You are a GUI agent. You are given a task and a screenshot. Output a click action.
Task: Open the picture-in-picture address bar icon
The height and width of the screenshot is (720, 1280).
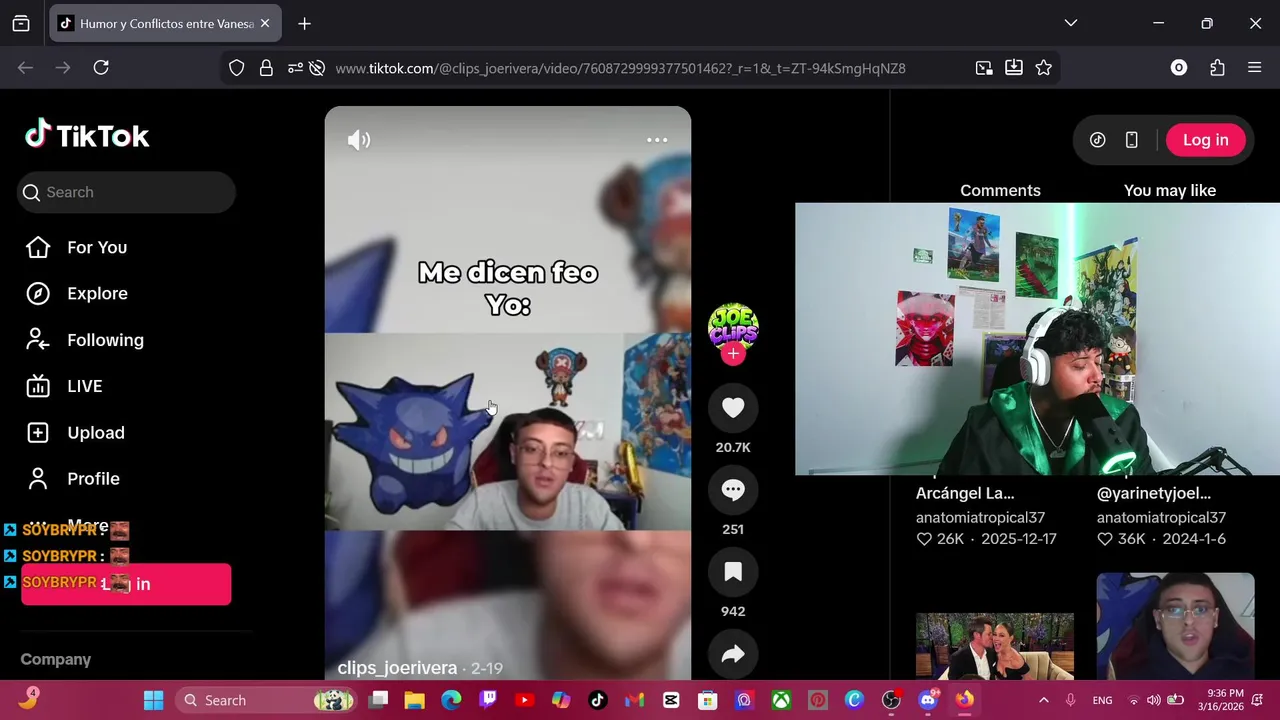[984, 68]
